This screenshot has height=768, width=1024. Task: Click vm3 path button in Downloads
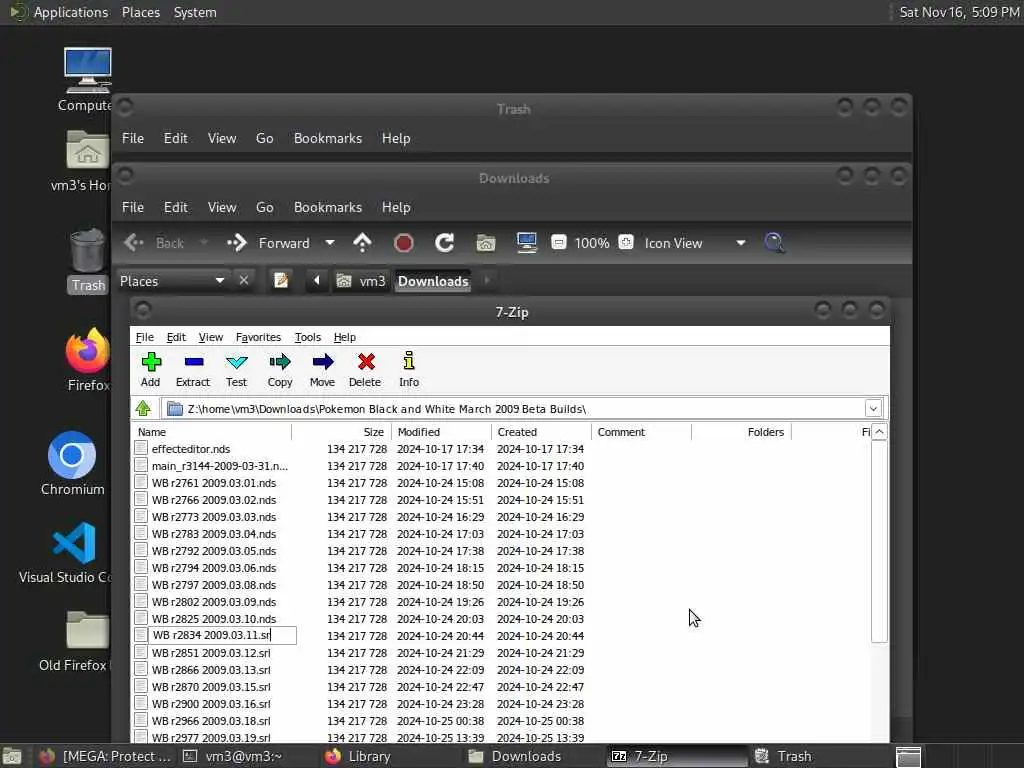pyautogui.click(x=362, y=281)
